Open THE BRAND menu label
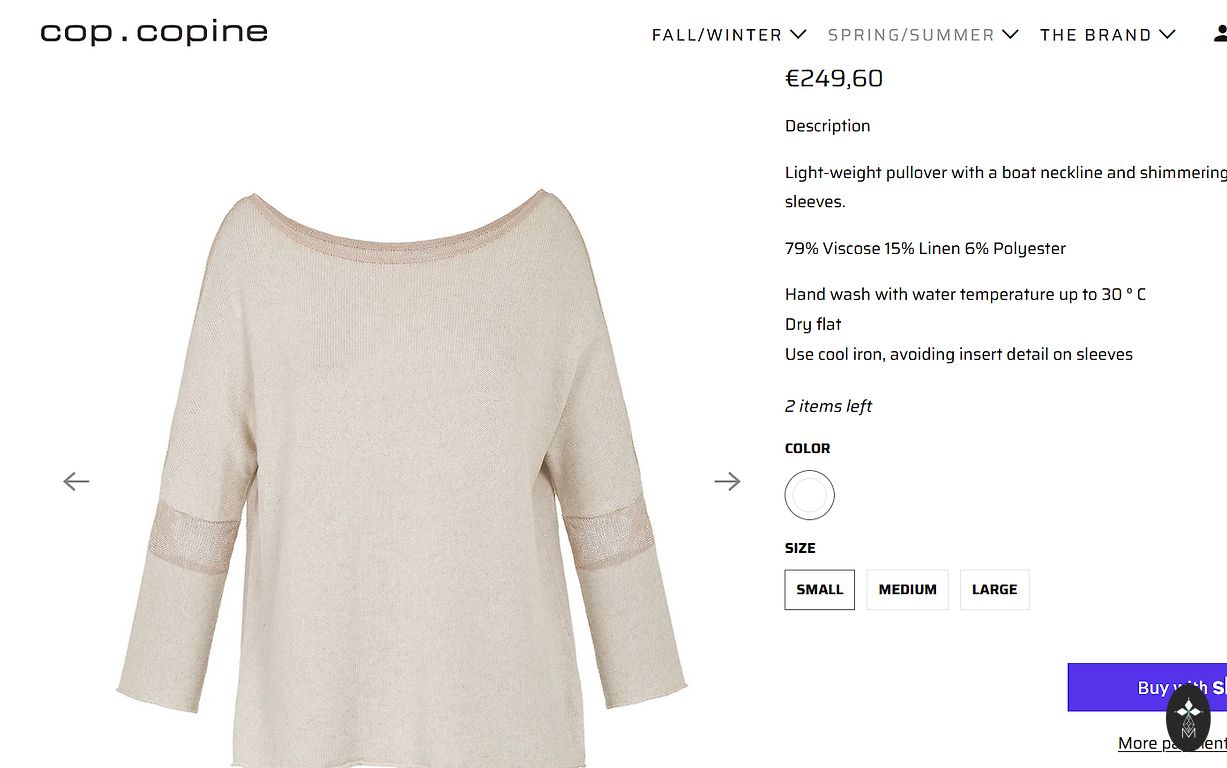1227x768 pixels. (1095, 35)
